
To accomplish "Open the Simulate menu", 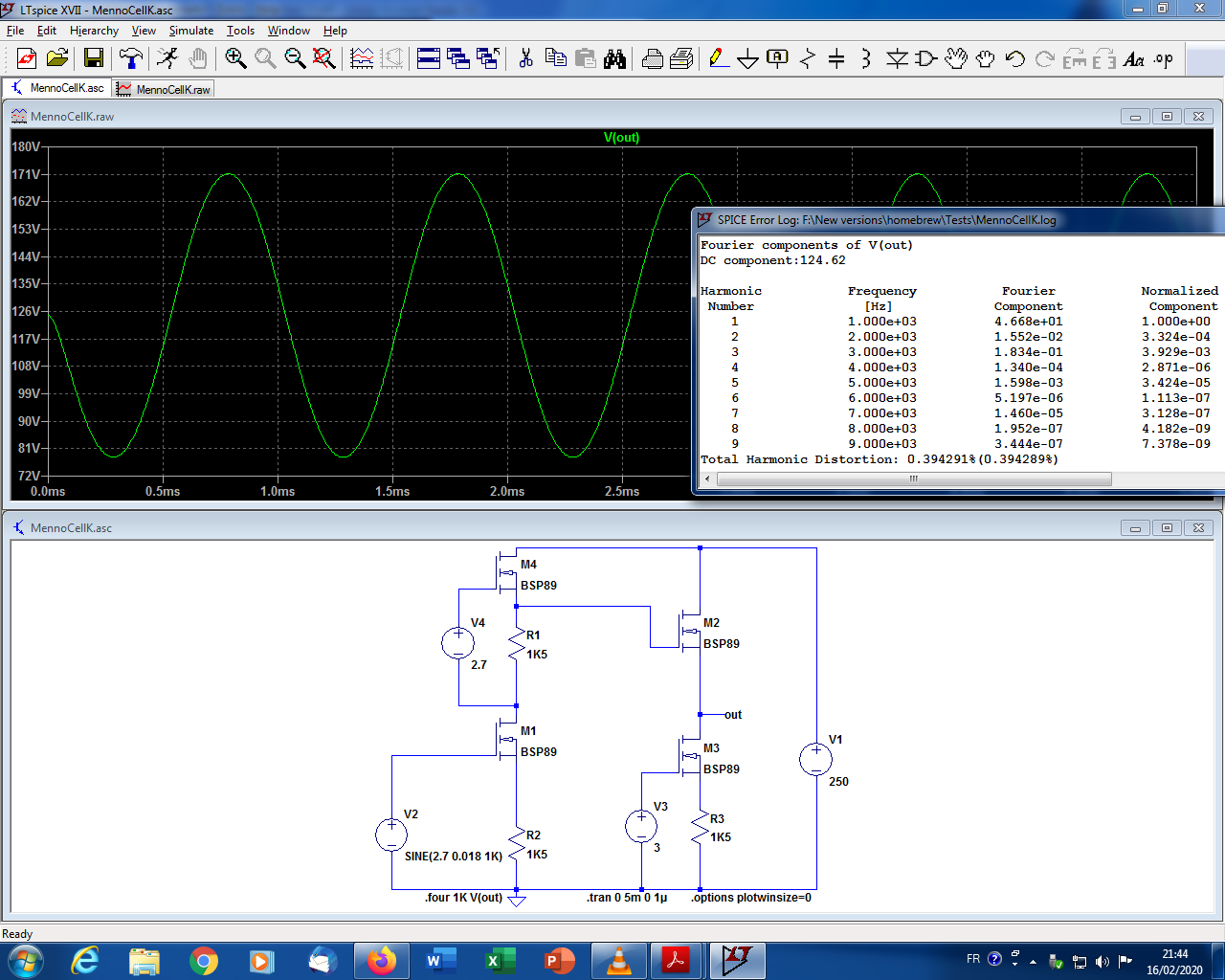I will [x=191, y=31].
